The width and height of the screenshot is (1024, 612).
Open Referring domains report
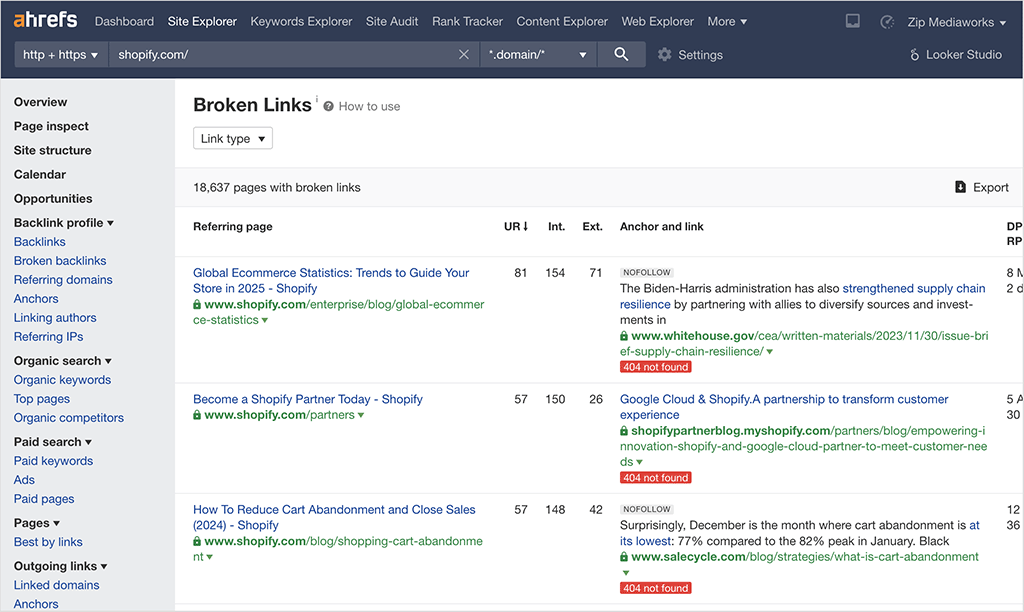click(63, 280)
